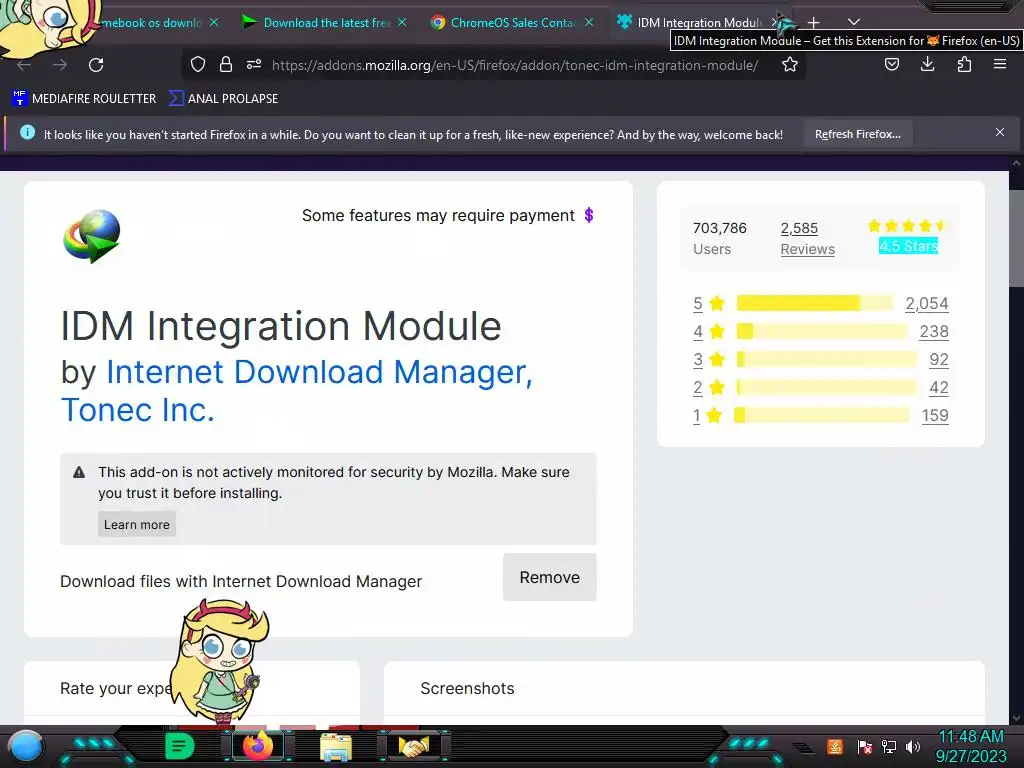Screen dimensions: 1024x768
Task: Select the IDM Integration Module tab
Action: coord(697,22)
